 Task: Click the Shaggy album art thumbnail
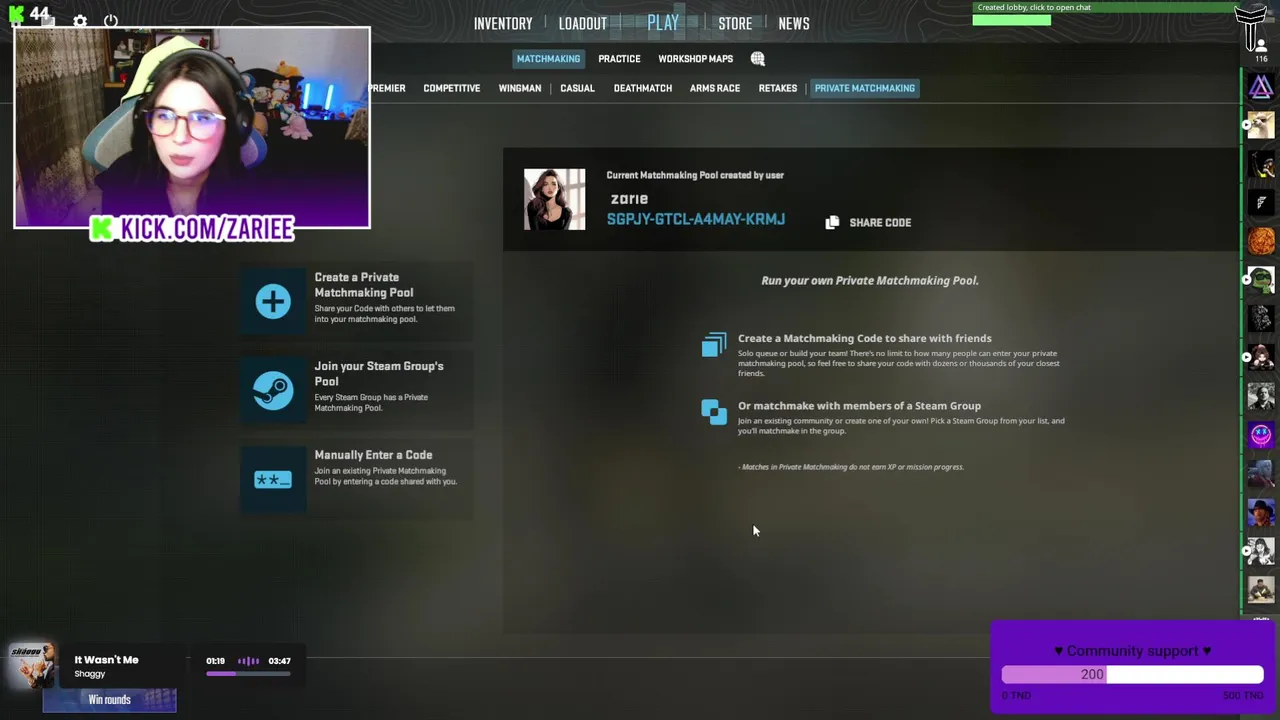pos(32,665)
